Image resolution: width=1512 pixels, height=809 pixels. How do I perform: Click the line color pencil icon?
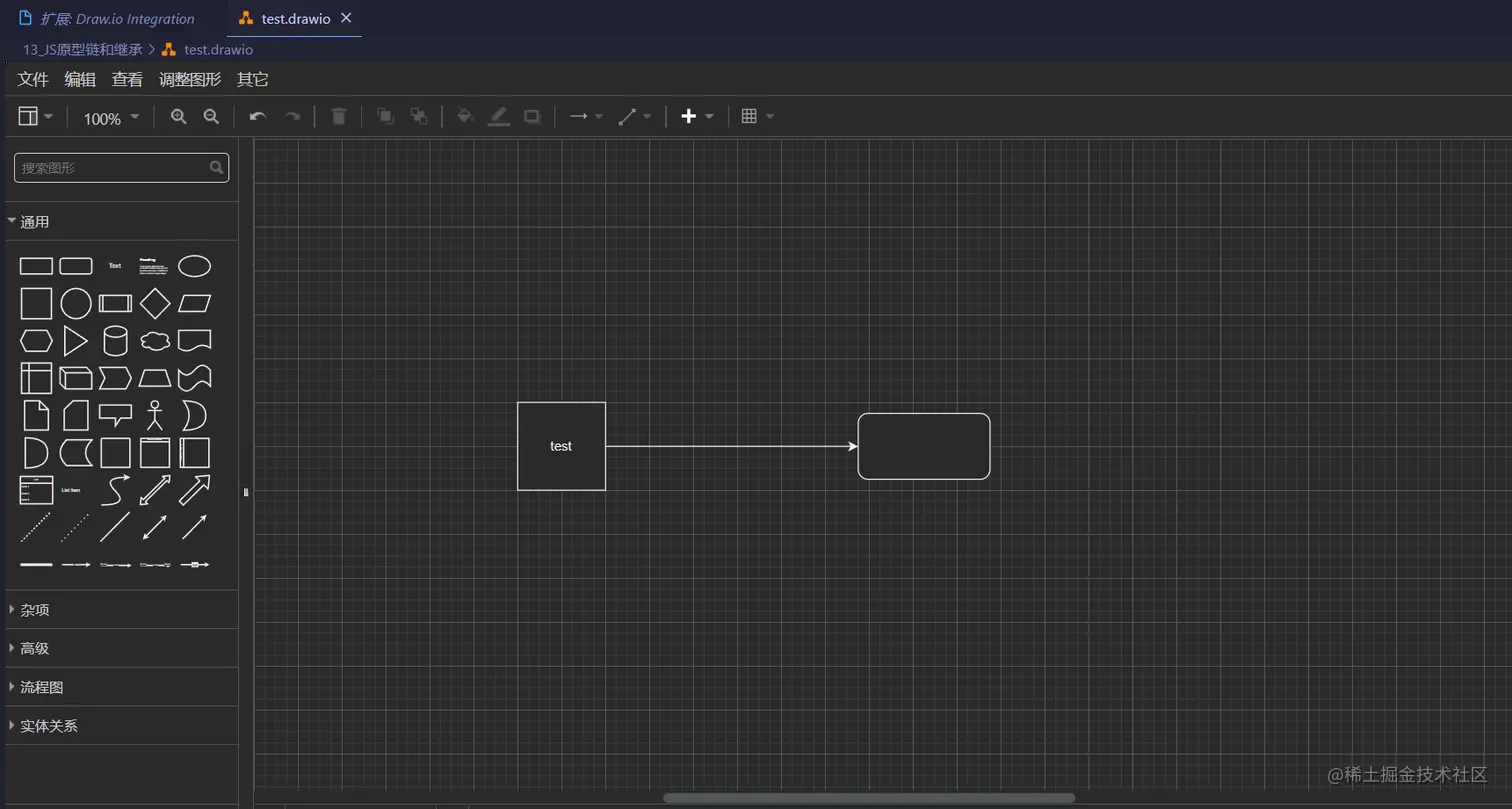(x=499, y=117)
